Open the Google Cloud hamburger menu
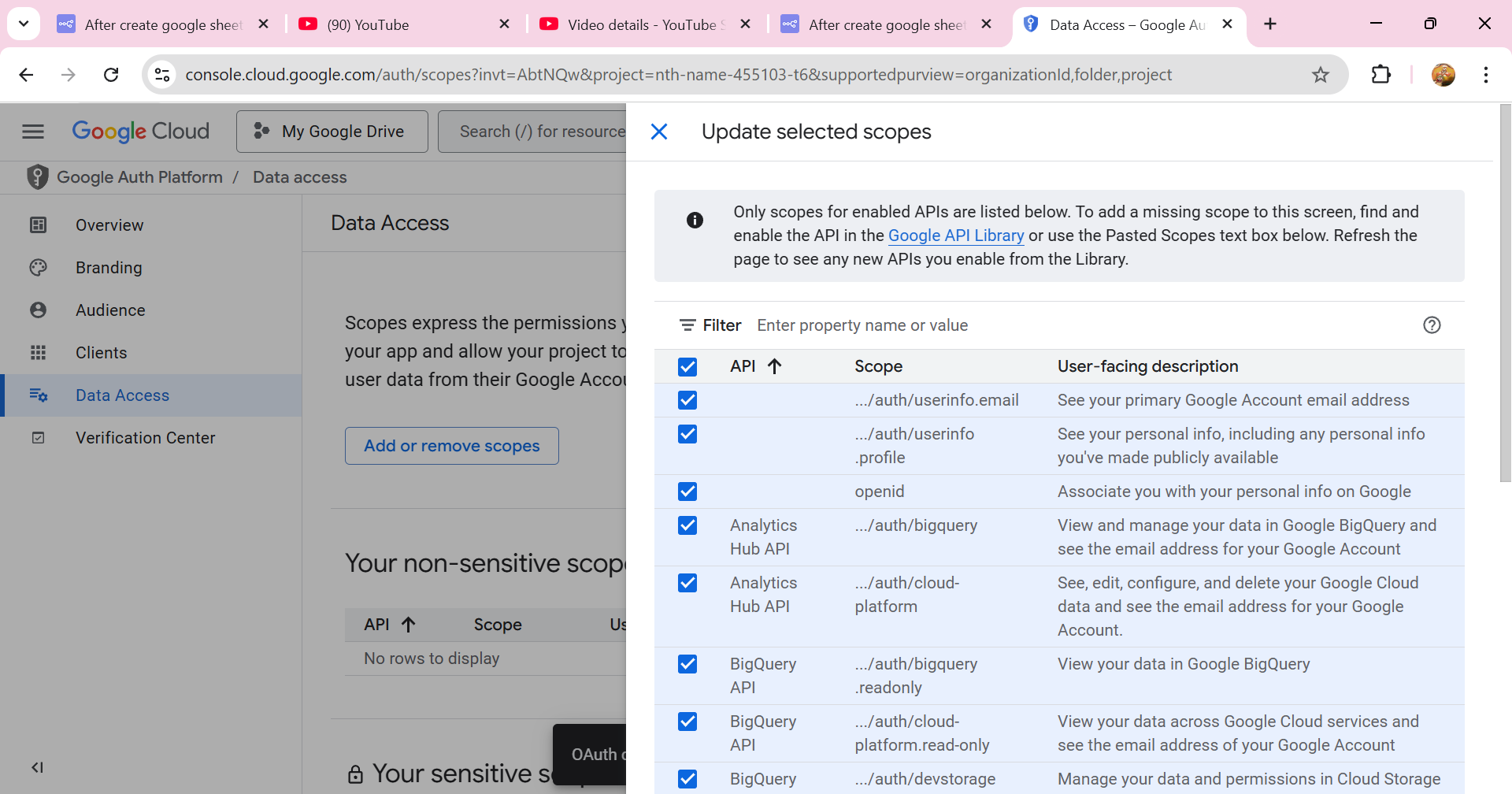Viewport: 1512px width, 794px height. (x=33, y=132)
